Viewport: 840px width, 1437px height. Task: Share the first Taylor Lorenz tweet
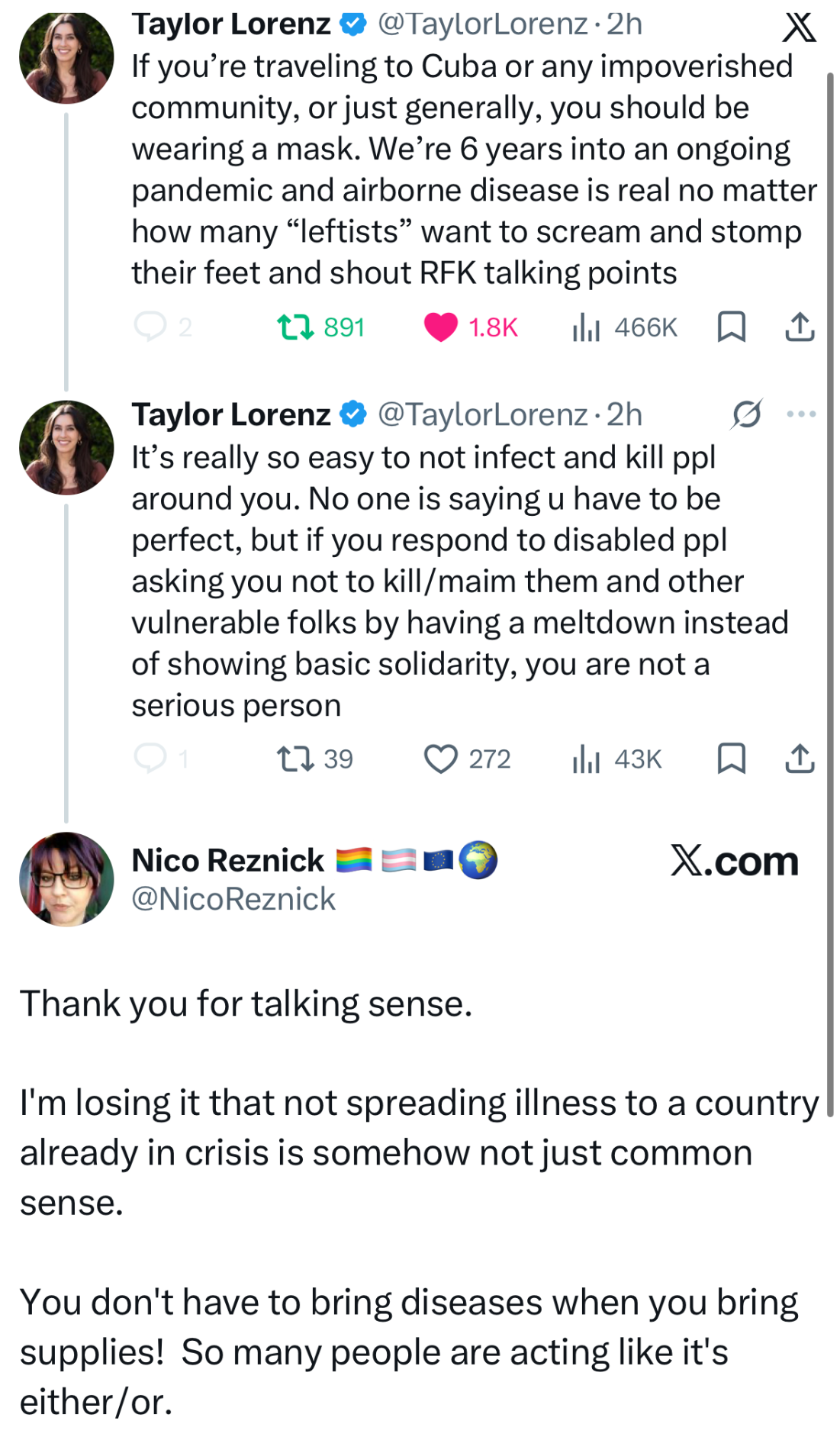pos(800,327)
